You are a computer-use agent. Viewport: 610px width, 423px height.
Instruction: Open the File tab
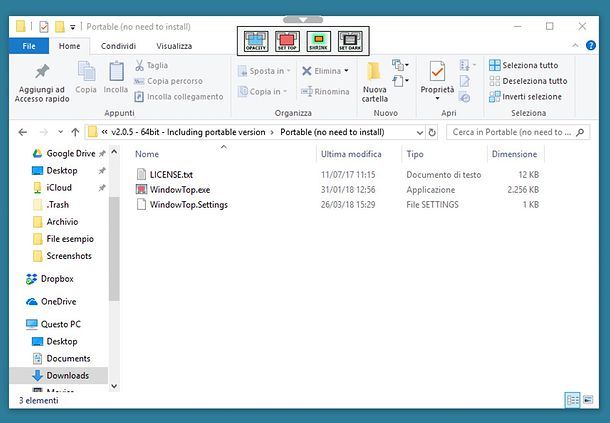coord(29,46)
